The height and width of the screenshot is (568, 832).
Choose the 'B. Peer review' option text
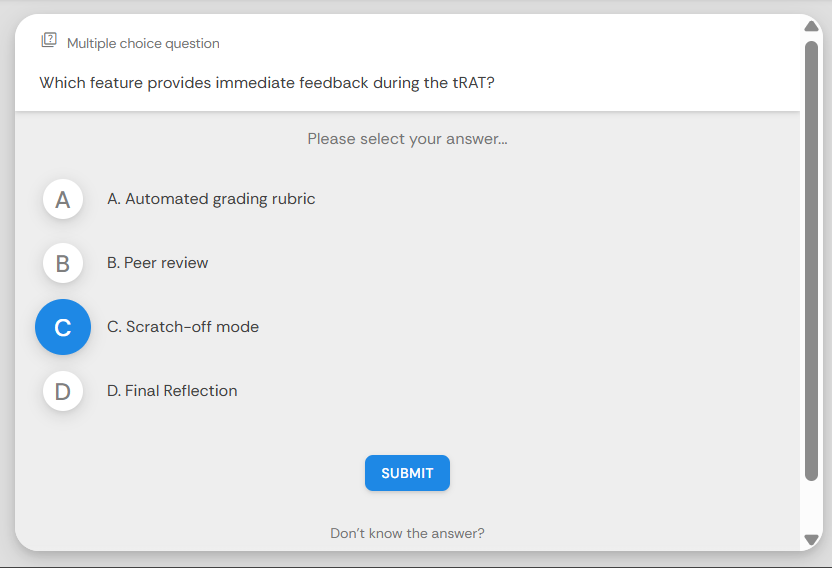pyautogui.click(x=158, y=263)
